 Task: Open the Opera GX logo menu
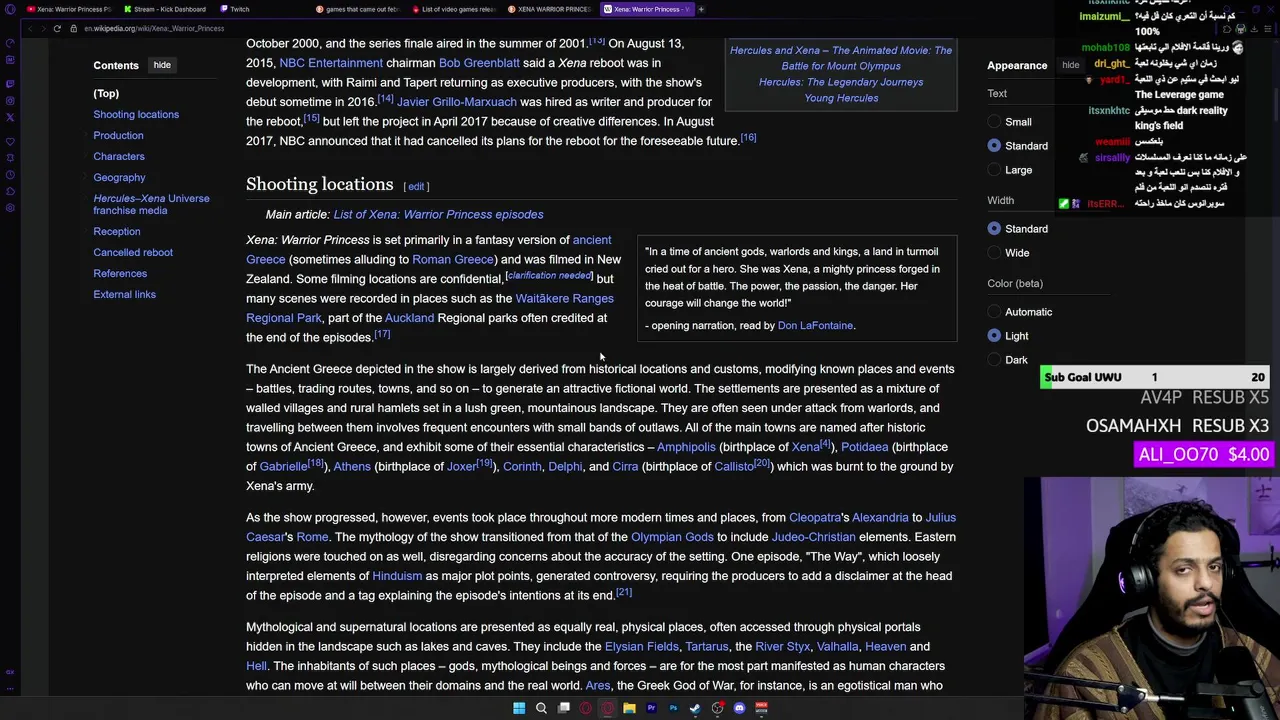(x=10, y=9)
